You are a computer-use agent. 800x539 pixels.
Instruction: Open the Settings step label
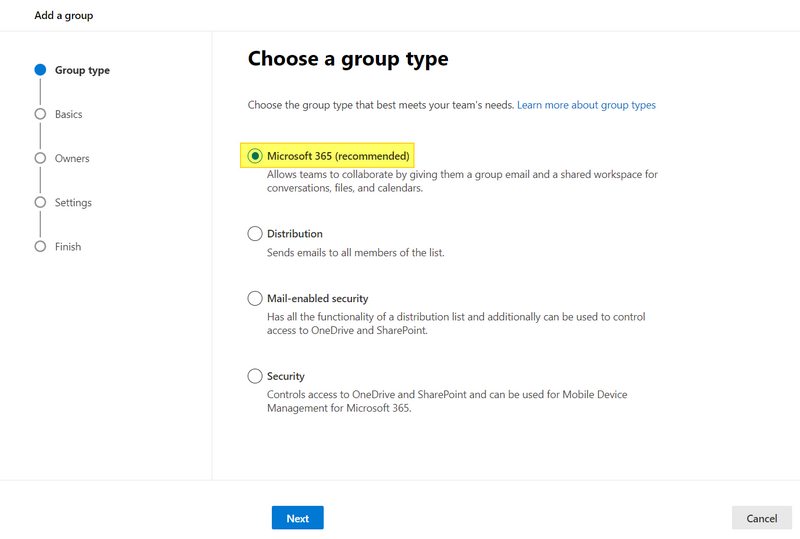click(x=73, y=202)
